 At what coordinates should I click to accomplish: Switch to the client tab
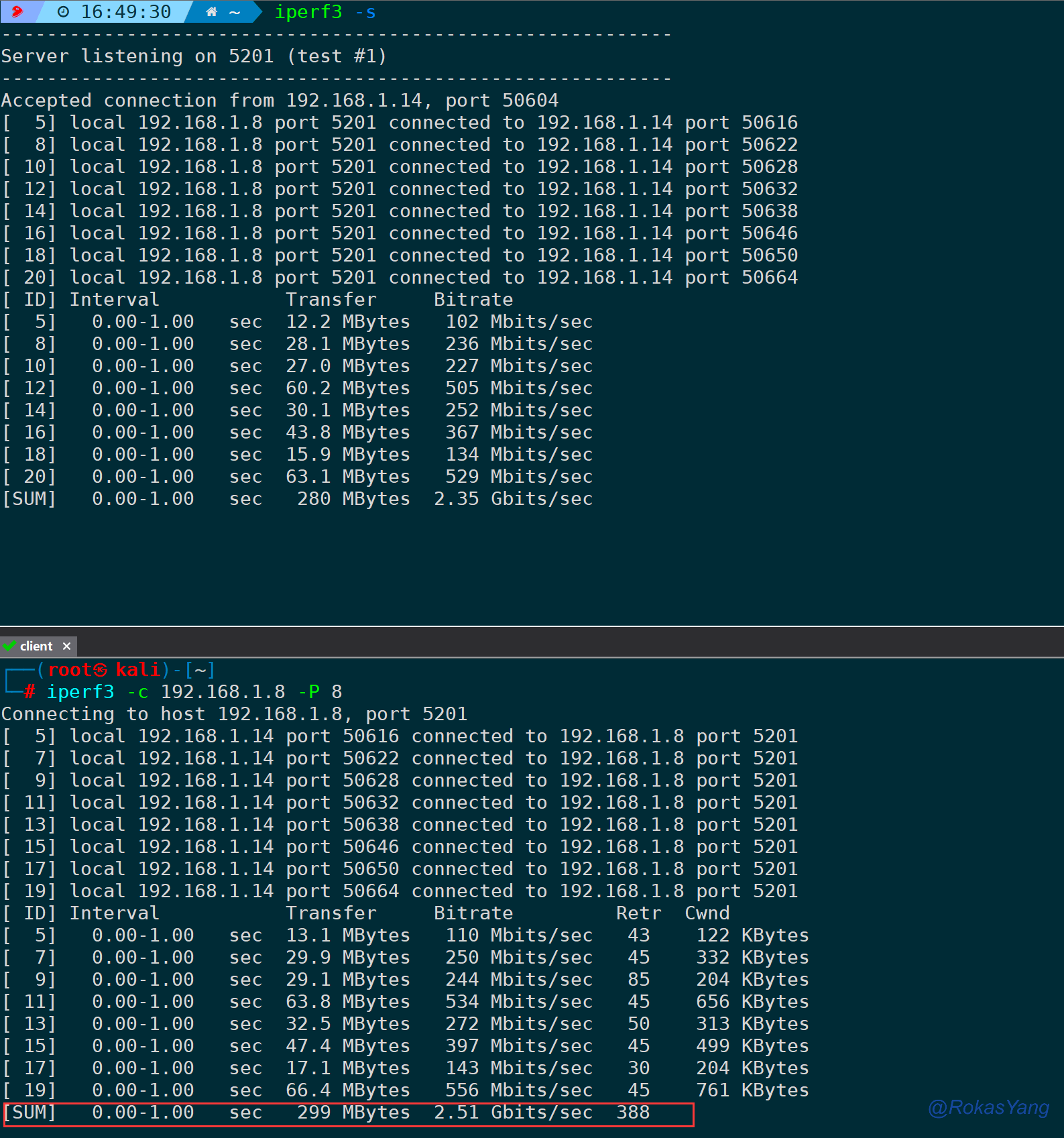click(36, 646)
